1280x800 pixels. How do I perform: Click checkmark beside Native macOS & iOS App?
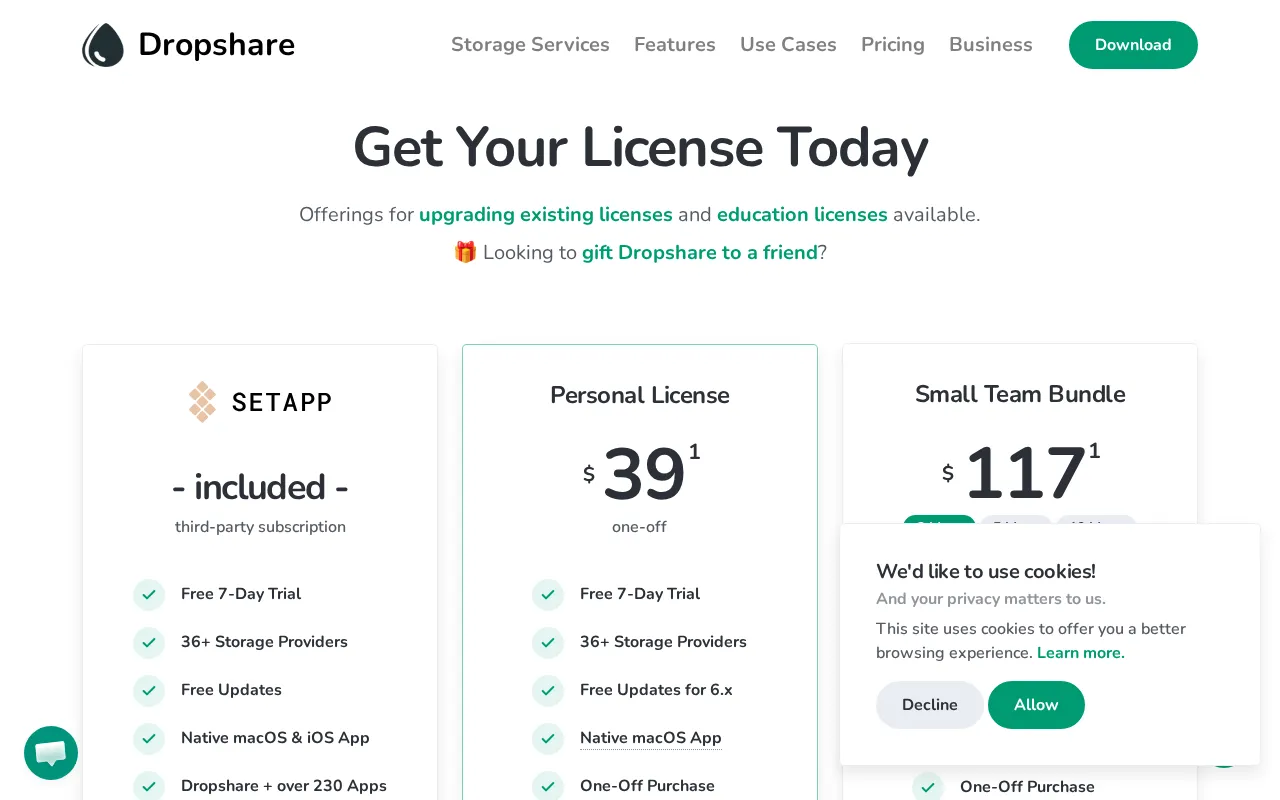(x=149, y=738)
